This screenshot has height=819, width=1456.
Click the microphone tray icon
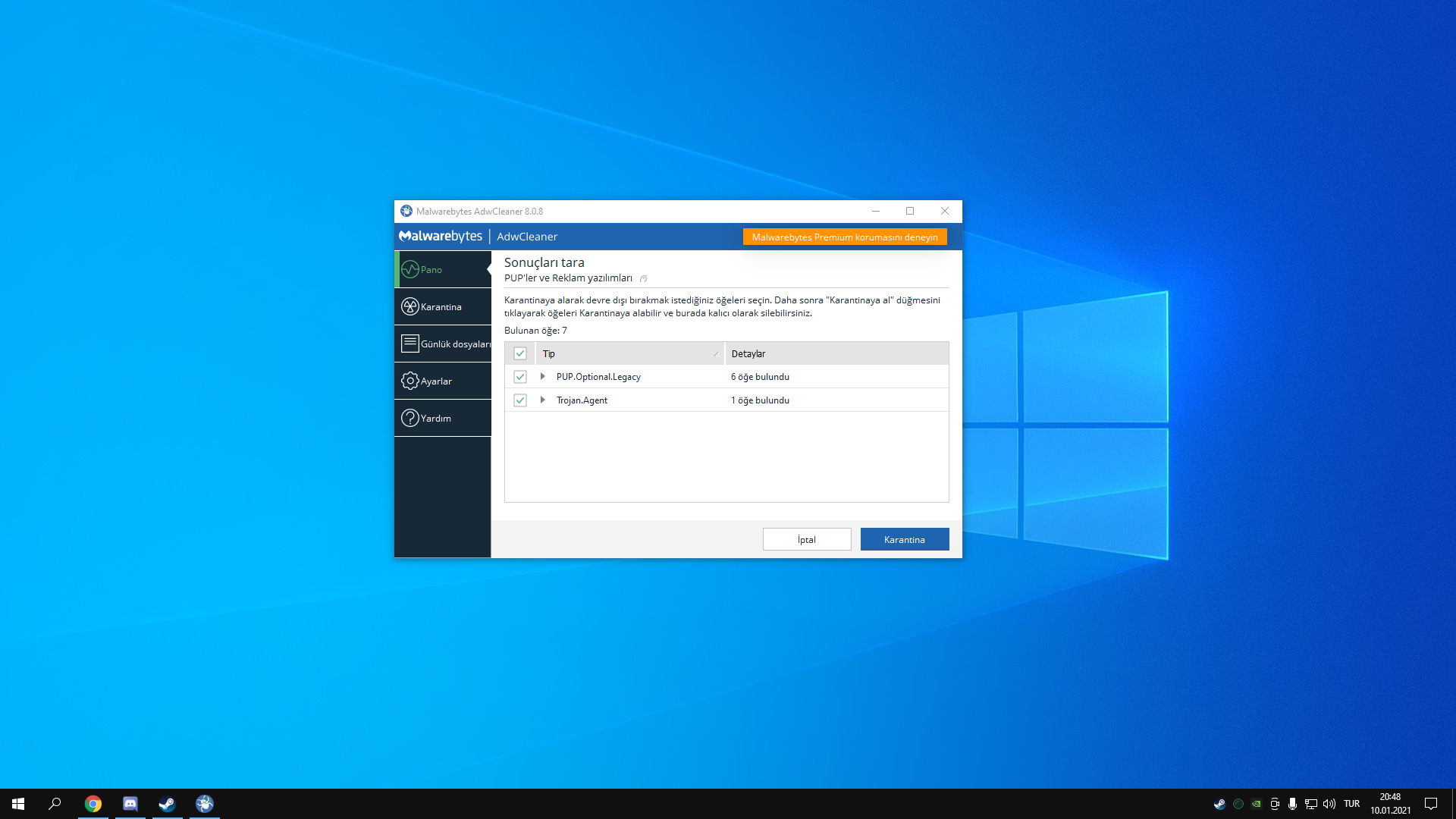(1293, 804)
